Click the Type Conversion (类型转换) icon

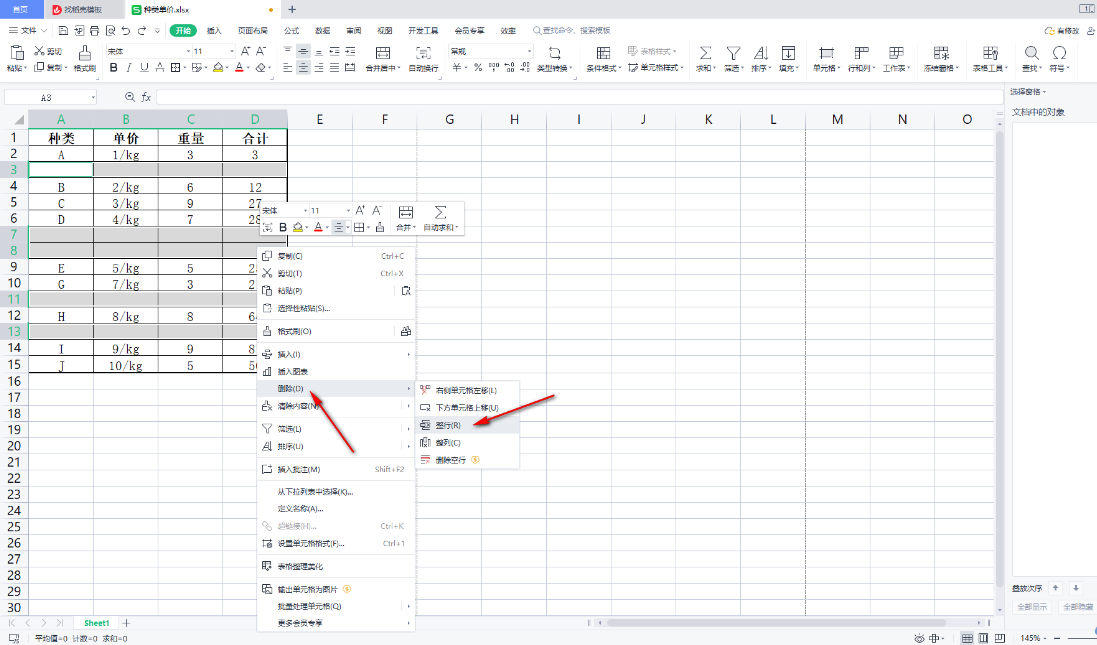pyautogui.click(x=554, y=53)
